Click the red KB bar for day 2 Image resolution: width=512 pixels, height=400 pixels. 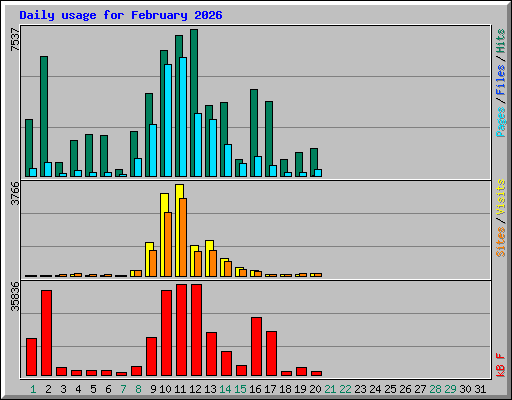(x=46, y=333)
